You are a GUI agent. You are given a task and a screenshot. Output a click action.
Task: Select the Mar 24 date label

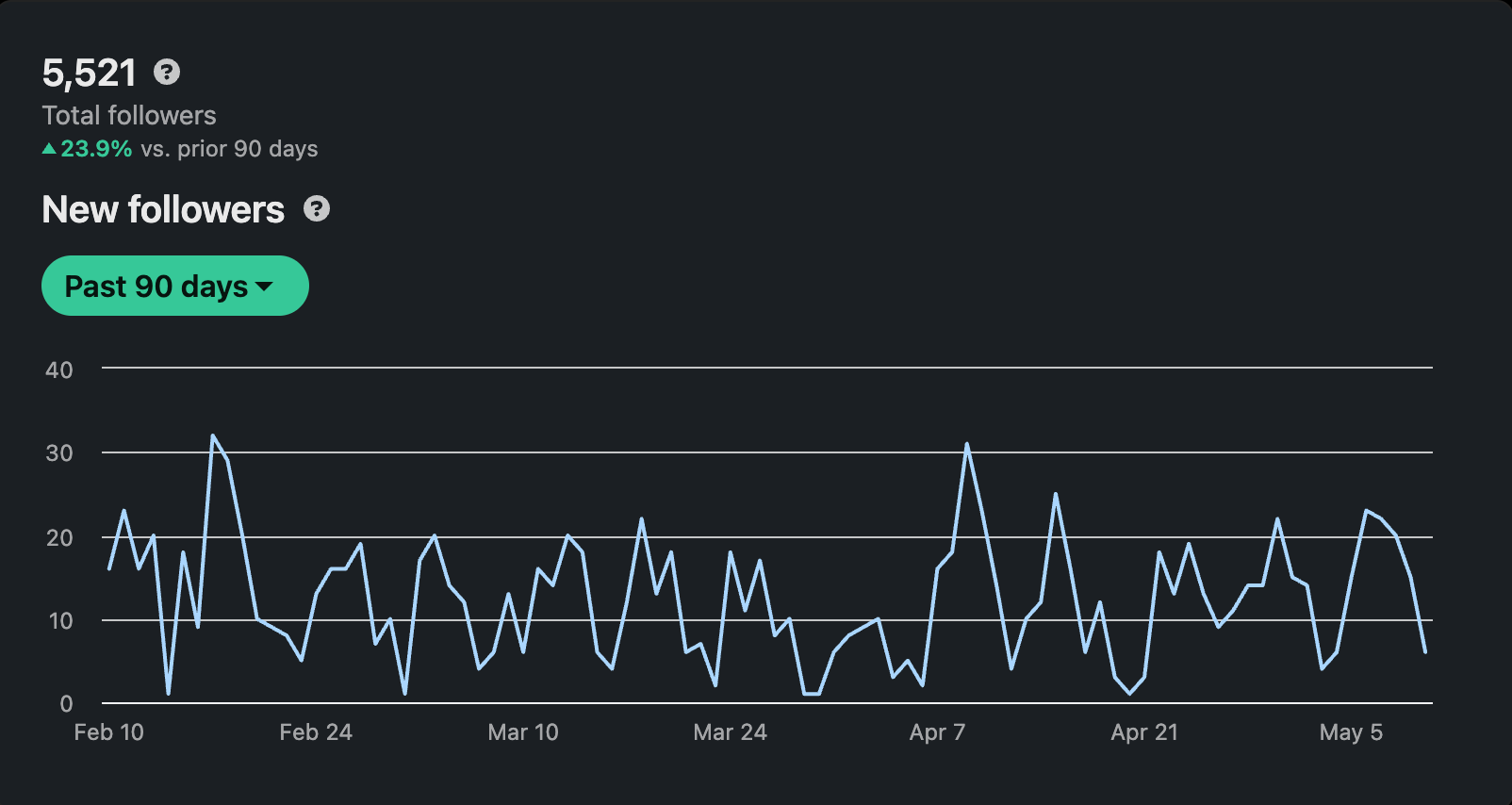pyautogui.click(x=731, y=732)
